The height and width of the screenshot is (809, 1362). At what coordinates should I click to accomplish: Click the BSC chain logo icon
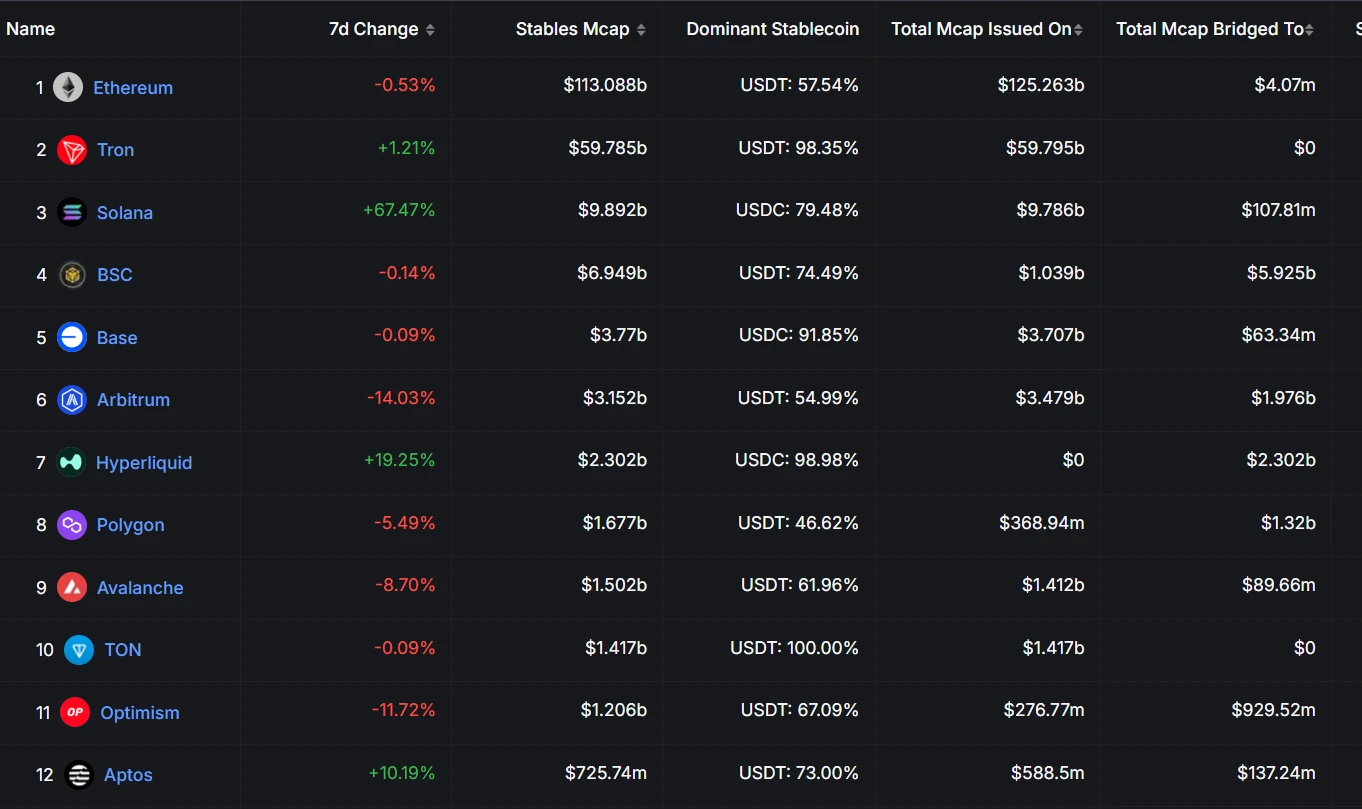72,275
